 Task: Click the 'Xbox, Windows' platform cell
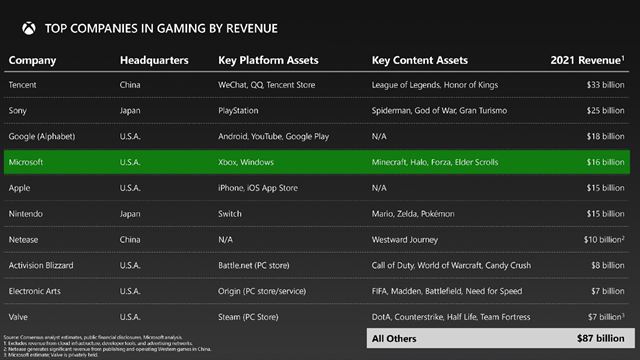(x=246, y=162)
